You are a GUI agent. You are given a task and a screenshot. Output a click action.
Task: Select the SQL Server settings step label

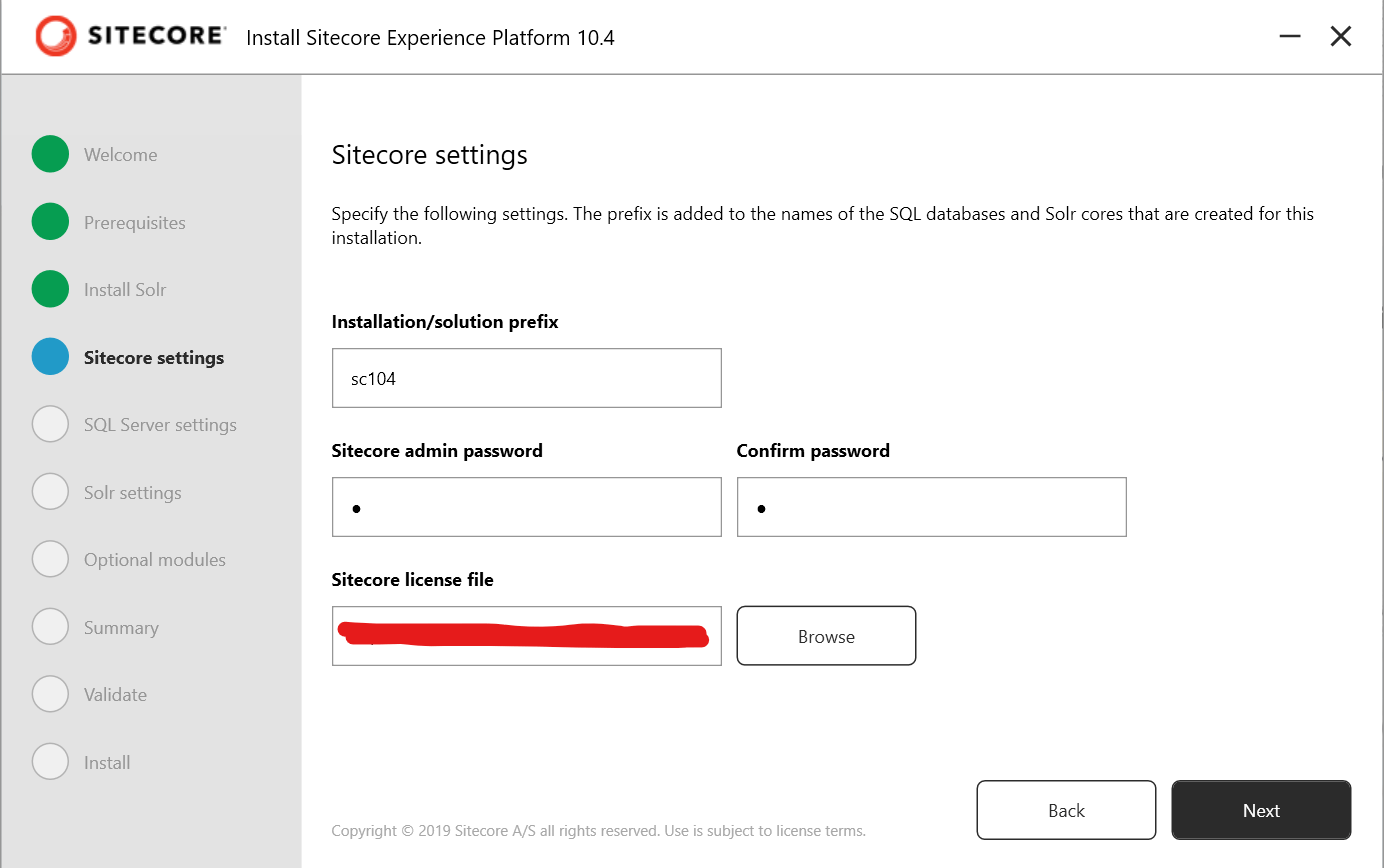coord(160,425)
